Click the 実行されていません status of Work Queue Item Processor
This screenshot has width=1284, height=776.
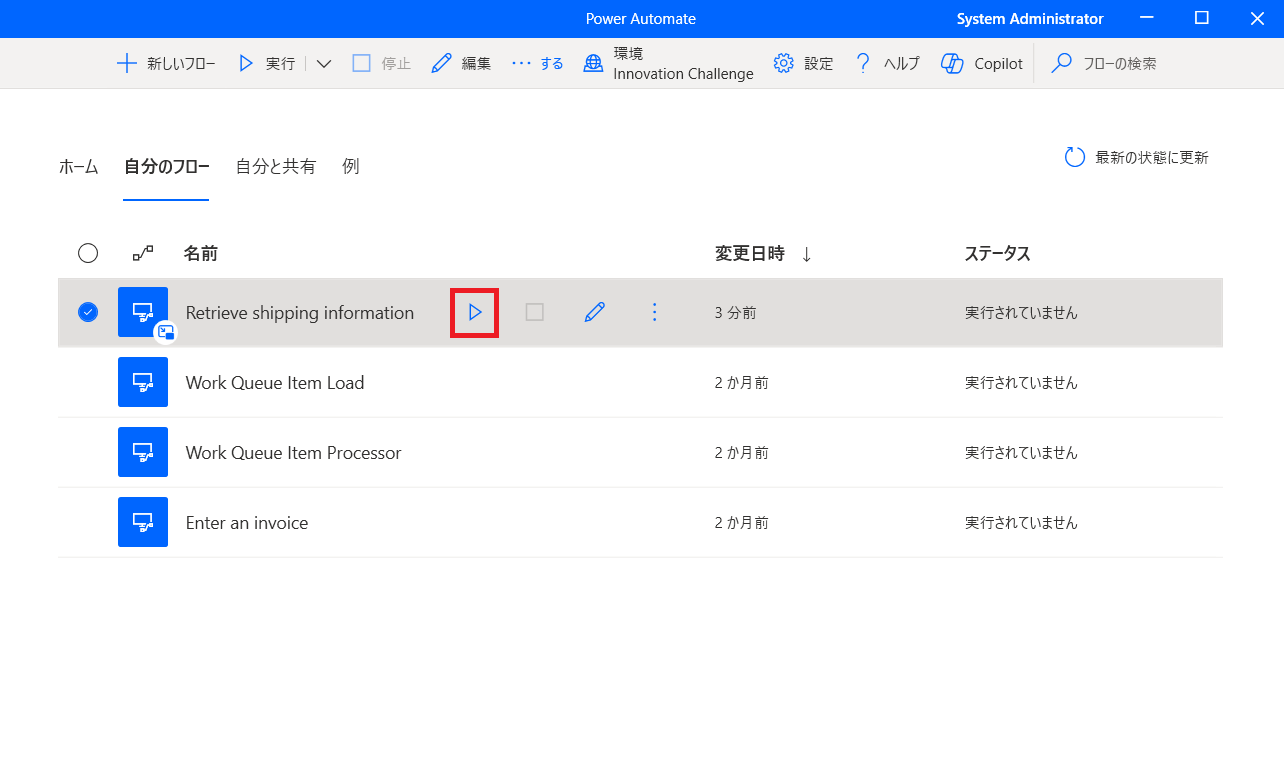click(1021, 453)
